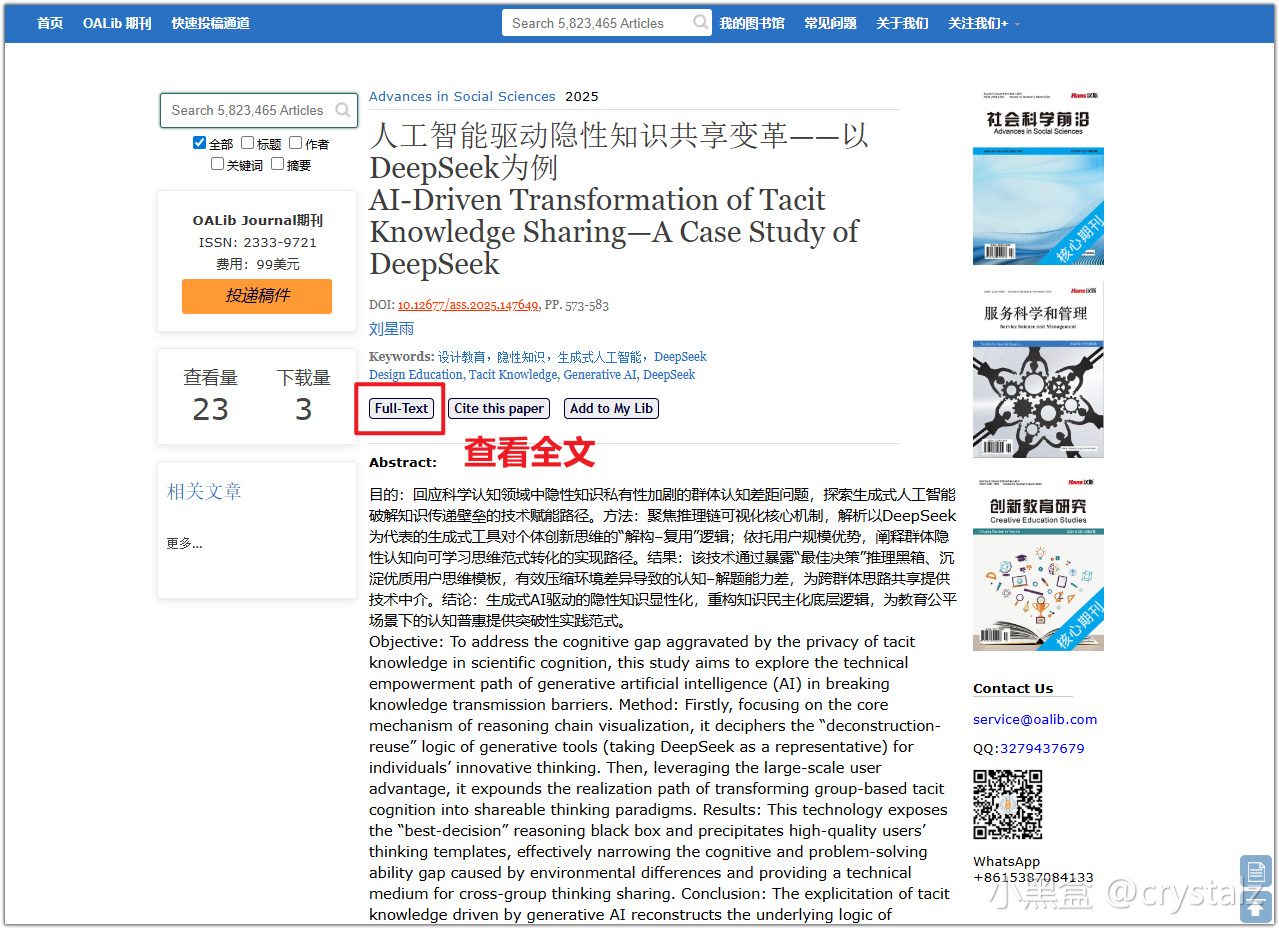The image size is (1279, 929).
Task: Click keyword link Design Education
Action: 414,375
